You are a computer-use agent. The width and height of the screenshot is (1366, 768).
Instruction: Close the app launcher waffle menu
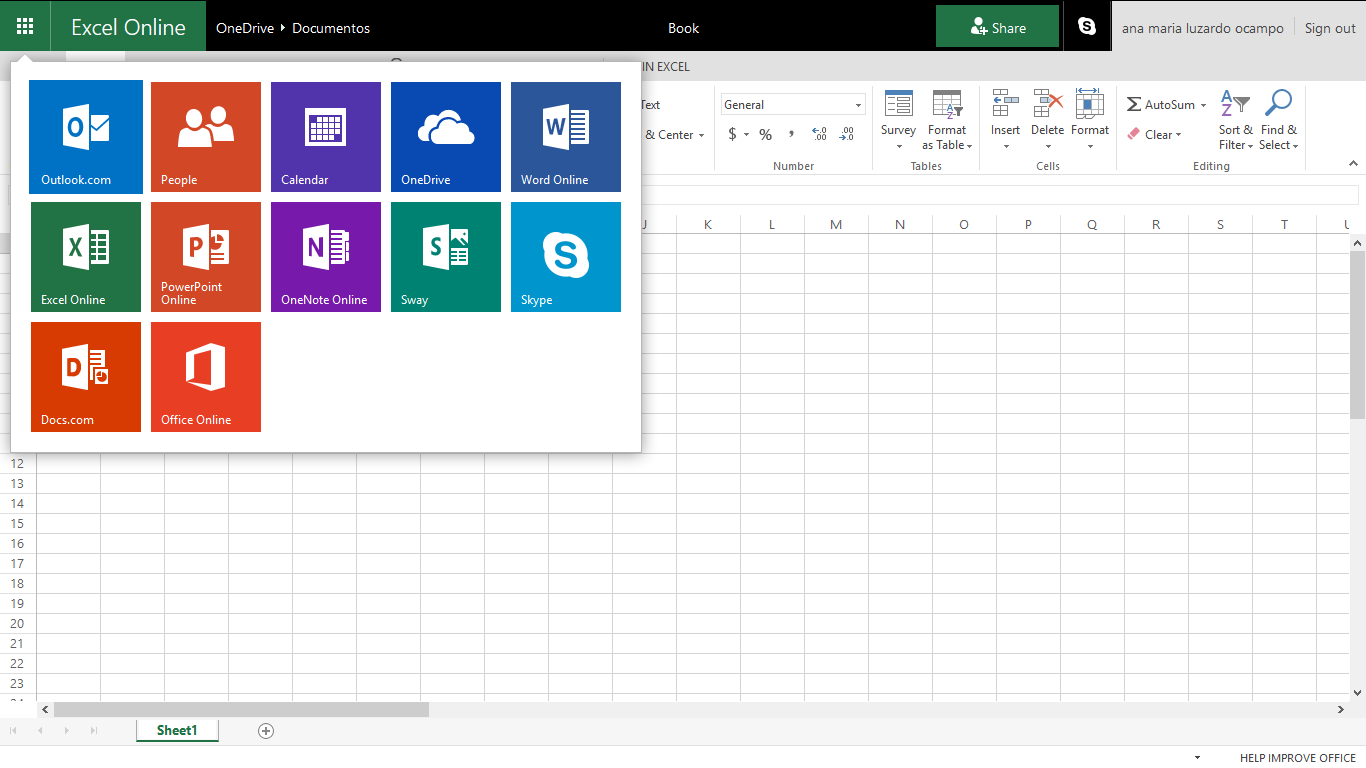tap(25, 27)
